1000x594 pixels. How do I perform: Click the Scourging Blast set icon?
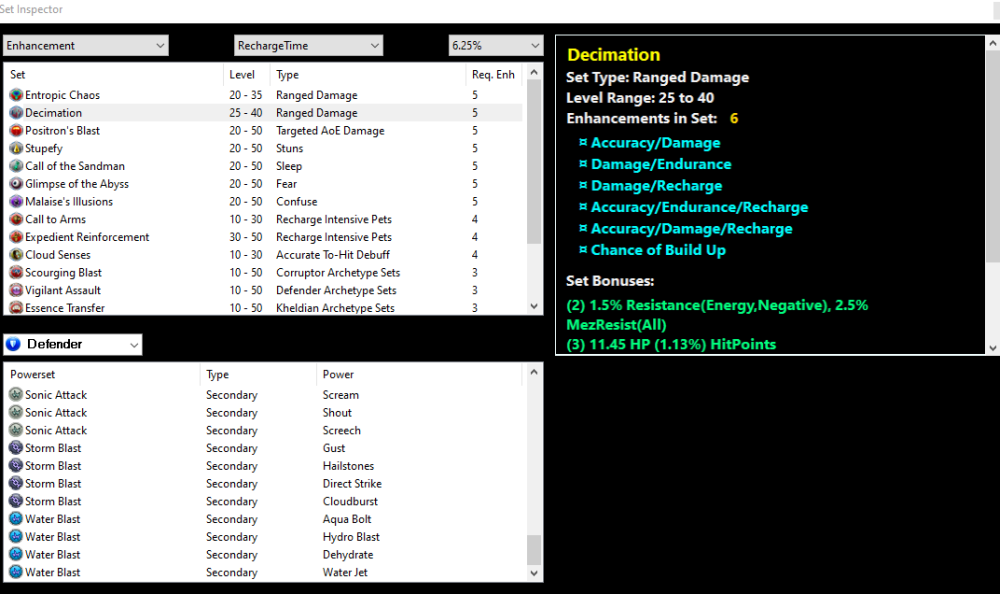[16, 273]
